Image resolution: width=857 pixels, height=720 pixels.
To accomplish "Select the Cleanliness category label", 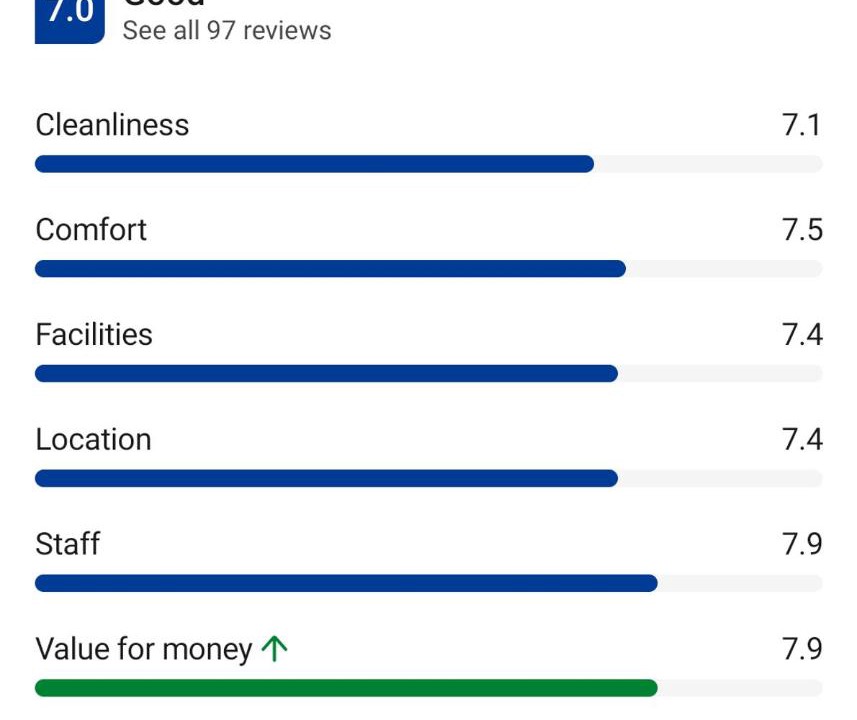I will click(112, 125).
